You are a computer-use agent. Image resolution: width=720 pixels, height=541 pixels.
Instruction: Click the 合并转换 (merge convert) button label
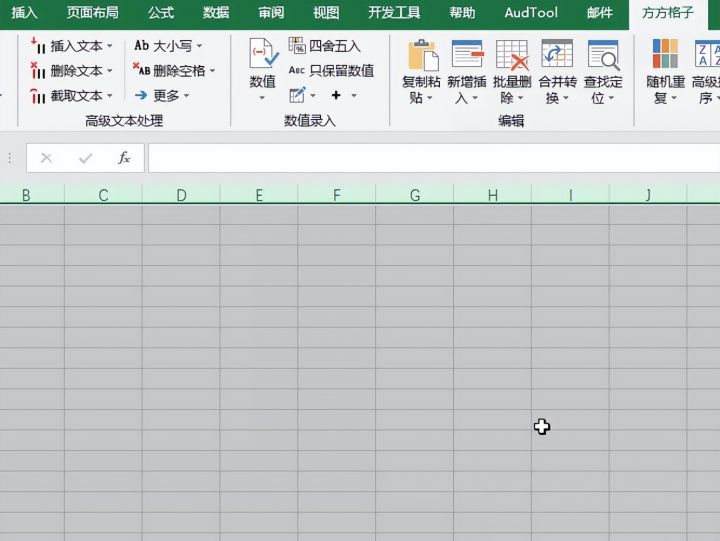557,90
